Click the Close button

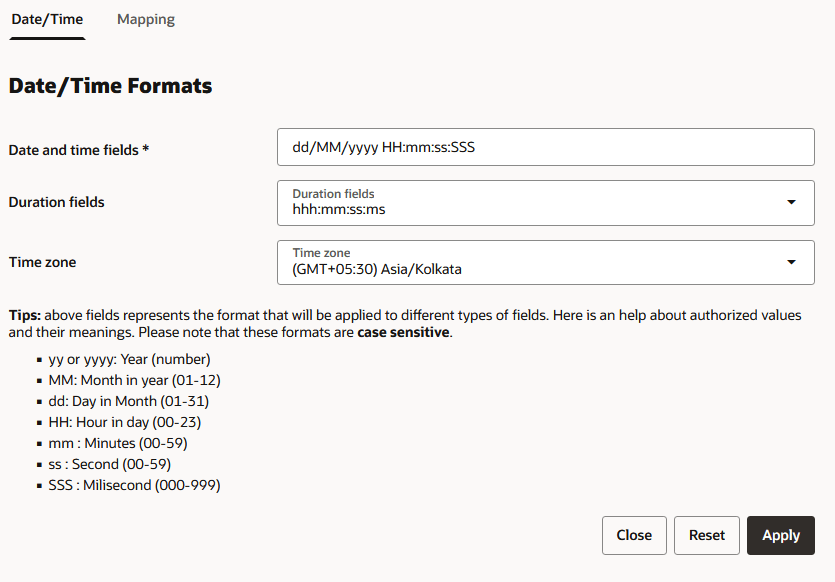[634, 535]
